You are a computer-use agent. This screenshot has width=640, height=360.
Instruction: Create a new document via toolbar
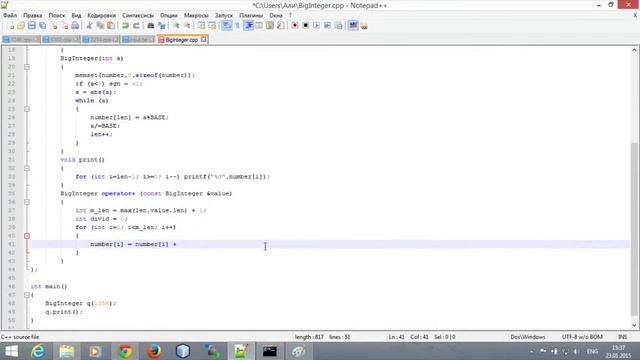[x=10, y=26]
